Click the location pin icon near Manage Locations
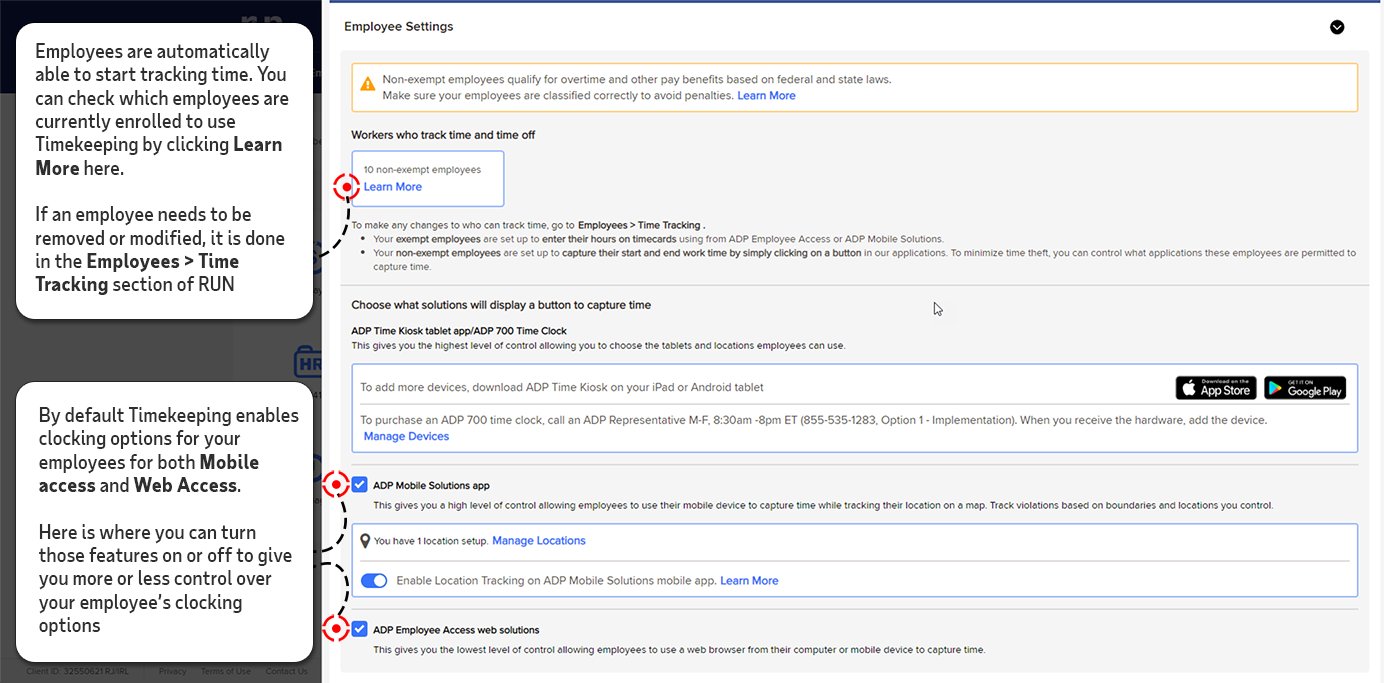 point(363,540)
